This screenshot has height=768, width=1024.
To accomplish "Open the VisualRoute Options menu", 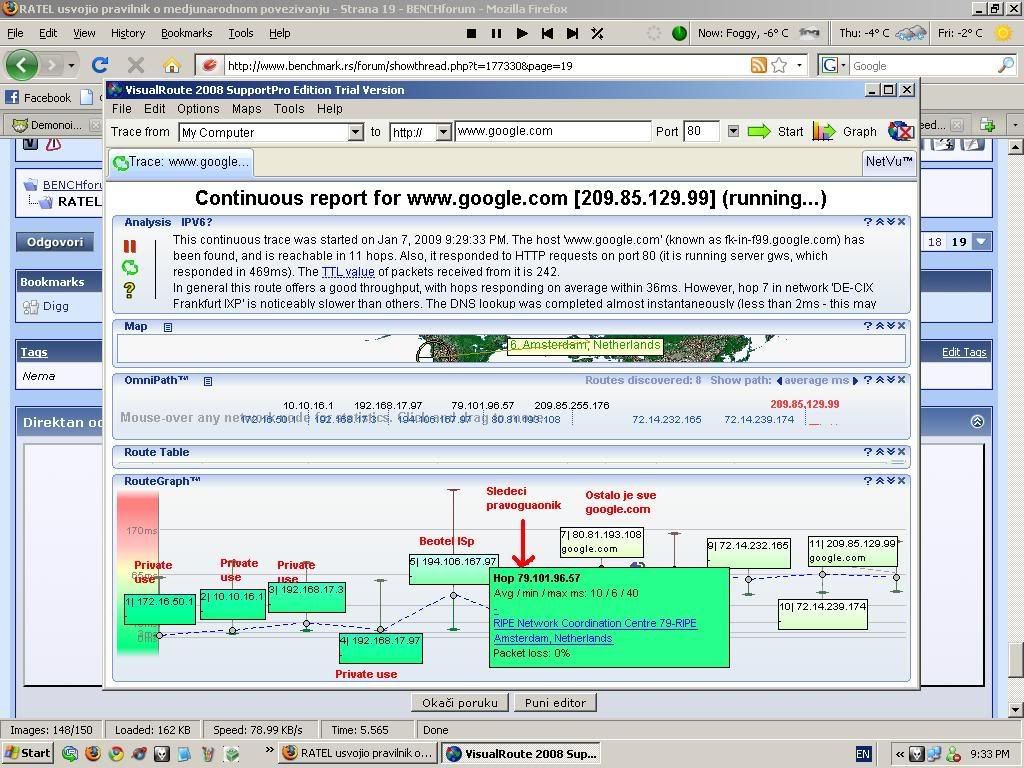I will [x=198, y=108].
